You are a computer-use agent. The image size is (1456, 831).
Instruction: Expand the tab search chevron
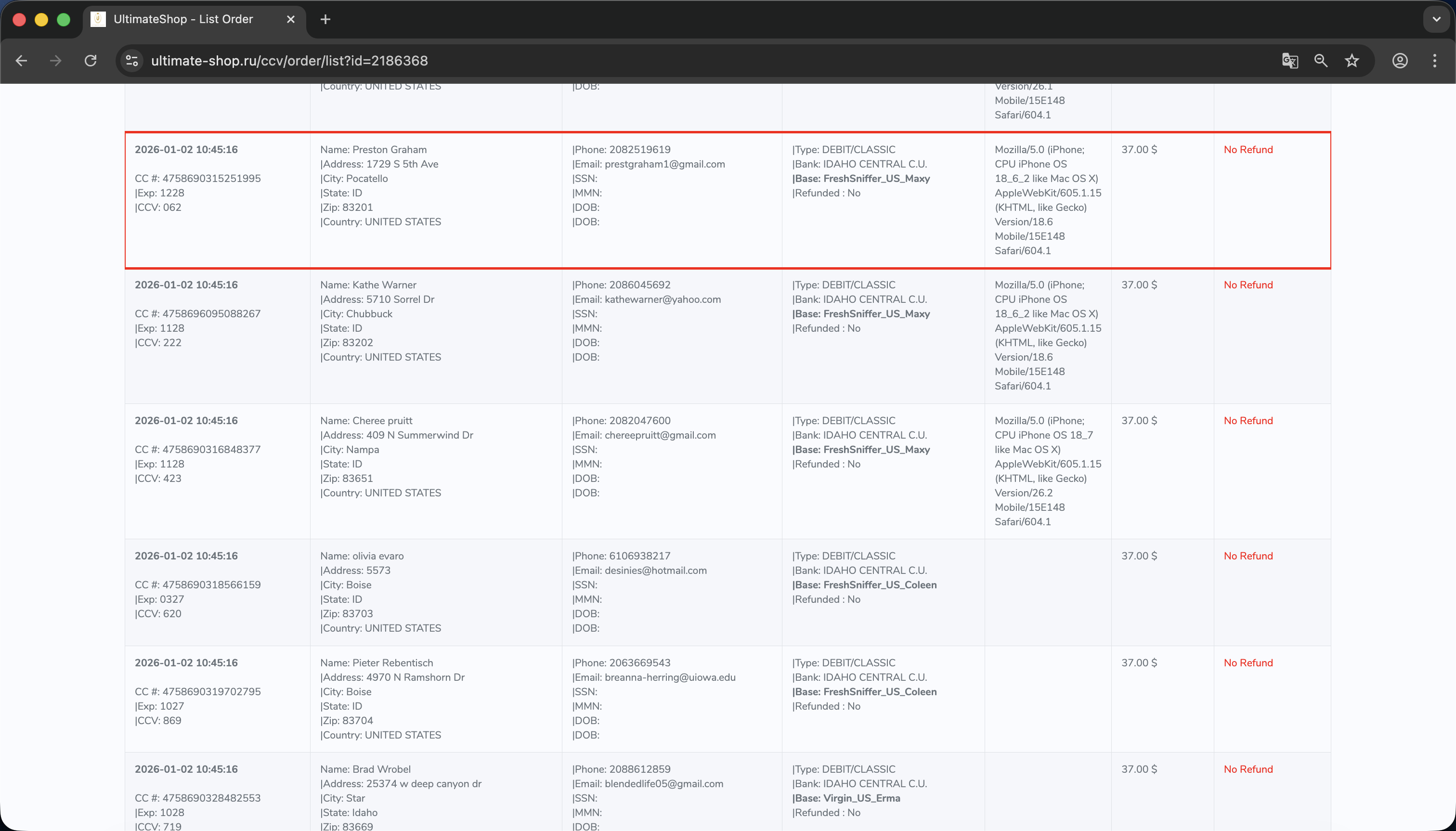1436,19
